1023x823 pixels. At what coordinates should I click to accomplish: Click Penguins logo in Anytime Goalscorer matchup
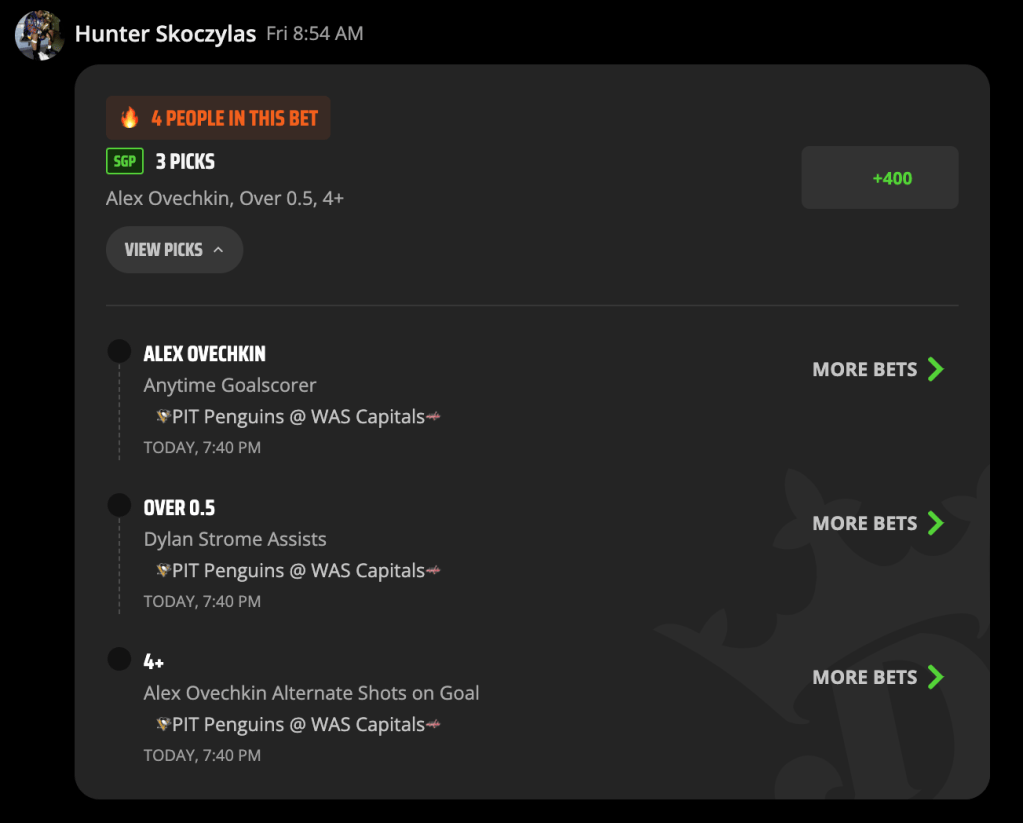[x=163, y=416]
